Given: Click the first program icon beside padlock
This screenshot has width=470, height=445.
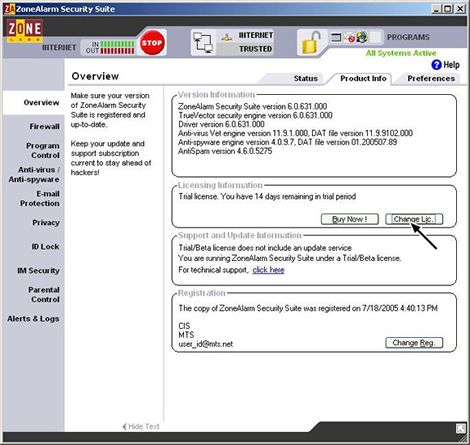Looking at the screenshot, I should (x=336, y=37).
